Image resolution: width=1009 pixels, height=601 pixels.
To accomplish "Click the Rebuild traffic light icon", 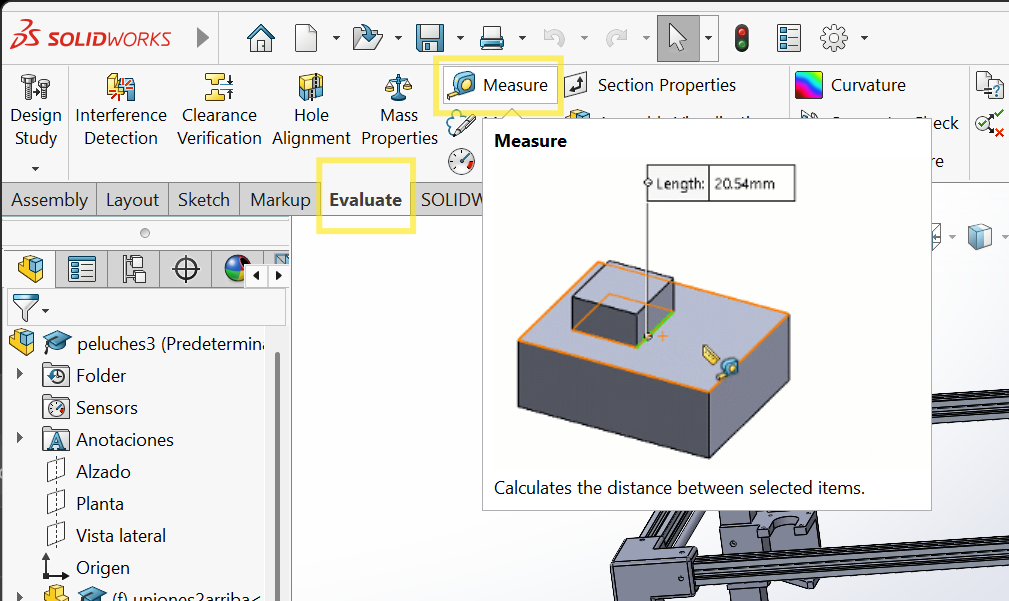I will click(x=741, y=38).
